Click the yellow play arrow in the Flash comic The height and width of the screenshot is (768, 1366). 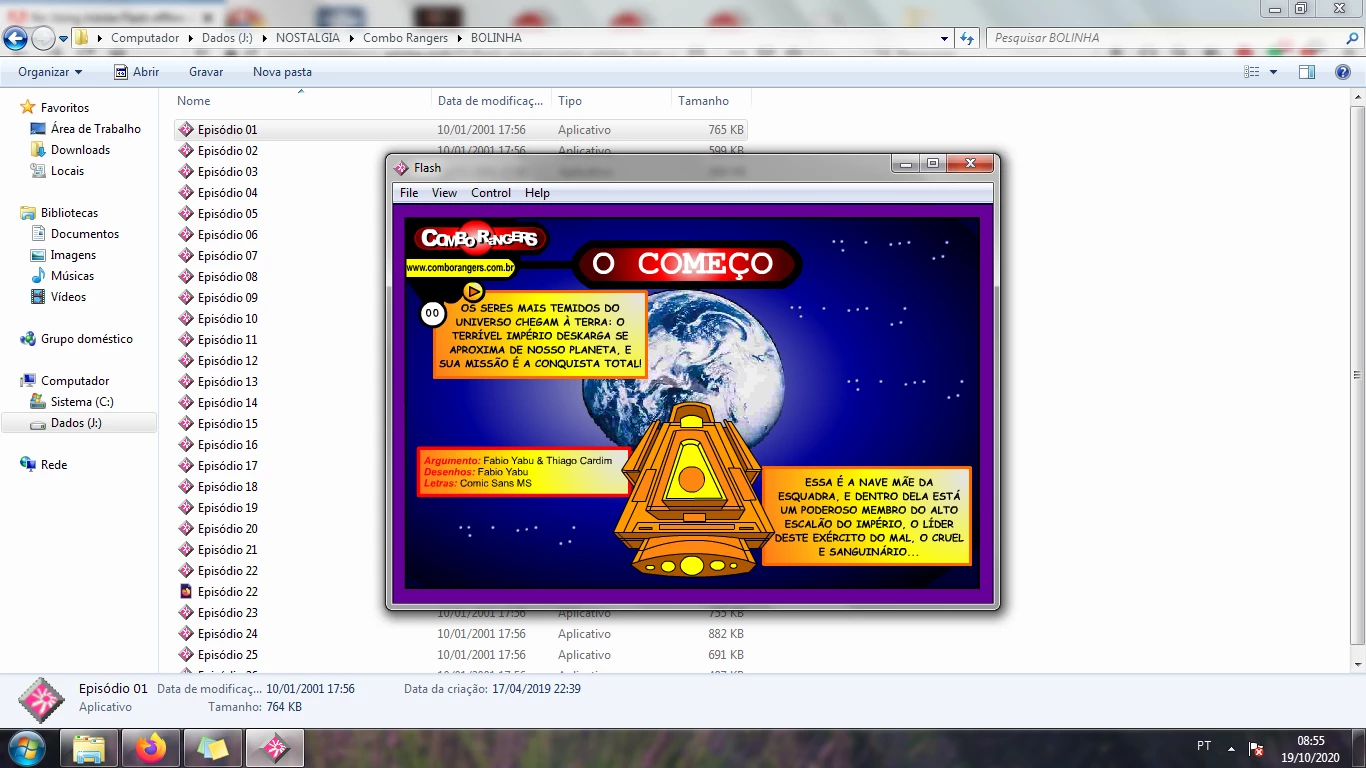[473, 291]
